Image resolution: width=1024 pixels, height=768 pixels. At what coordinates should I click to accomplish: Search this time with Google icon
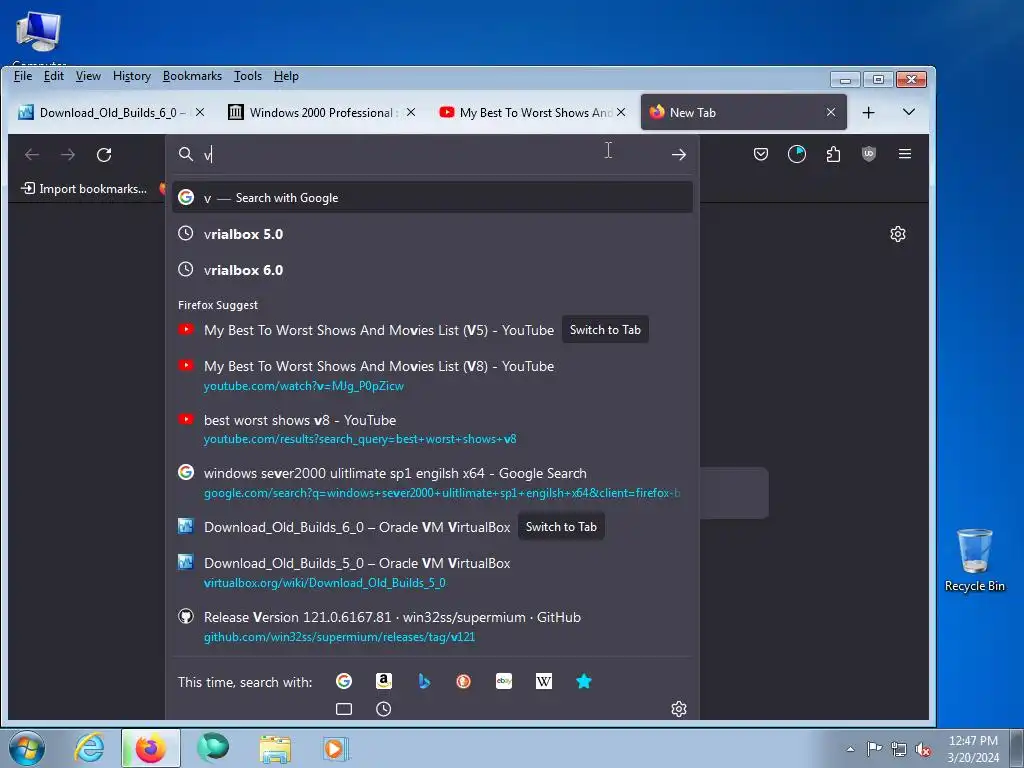click(344, 681)
